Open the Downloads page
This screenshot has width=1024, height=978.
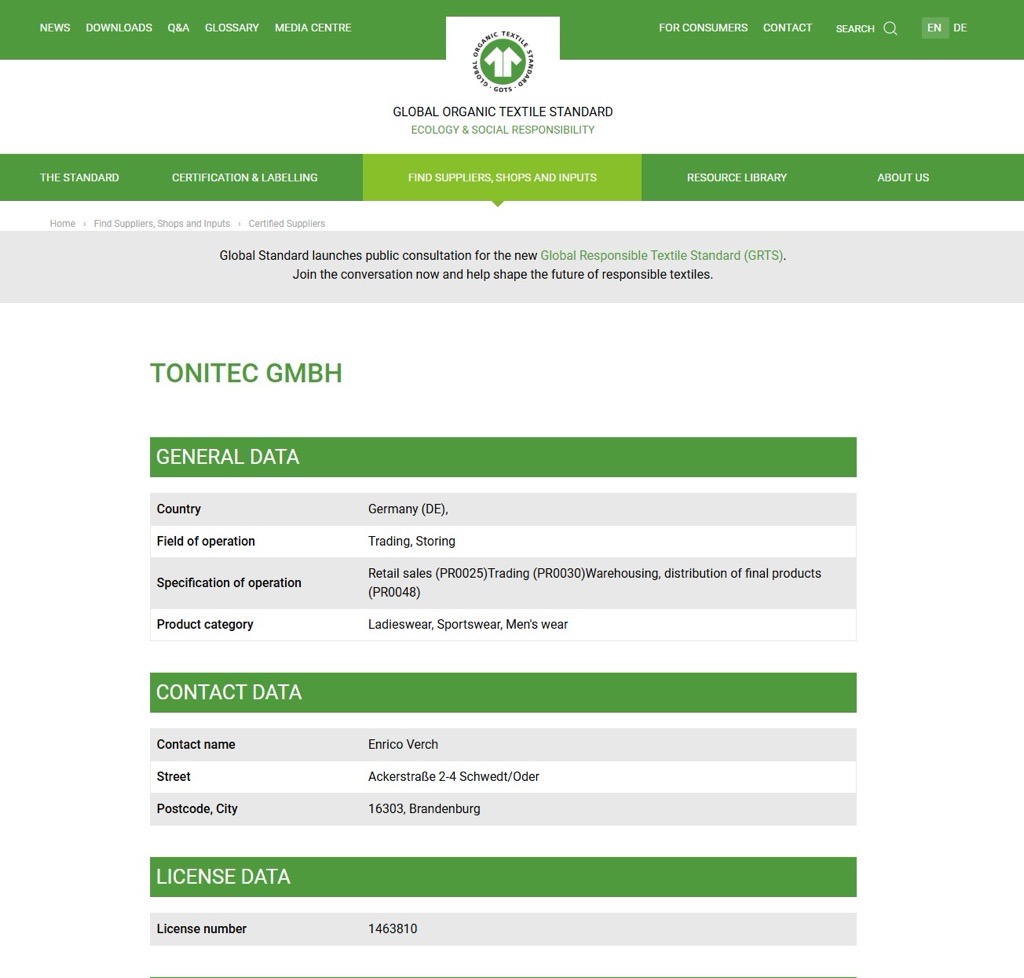(x=119, y=27)
